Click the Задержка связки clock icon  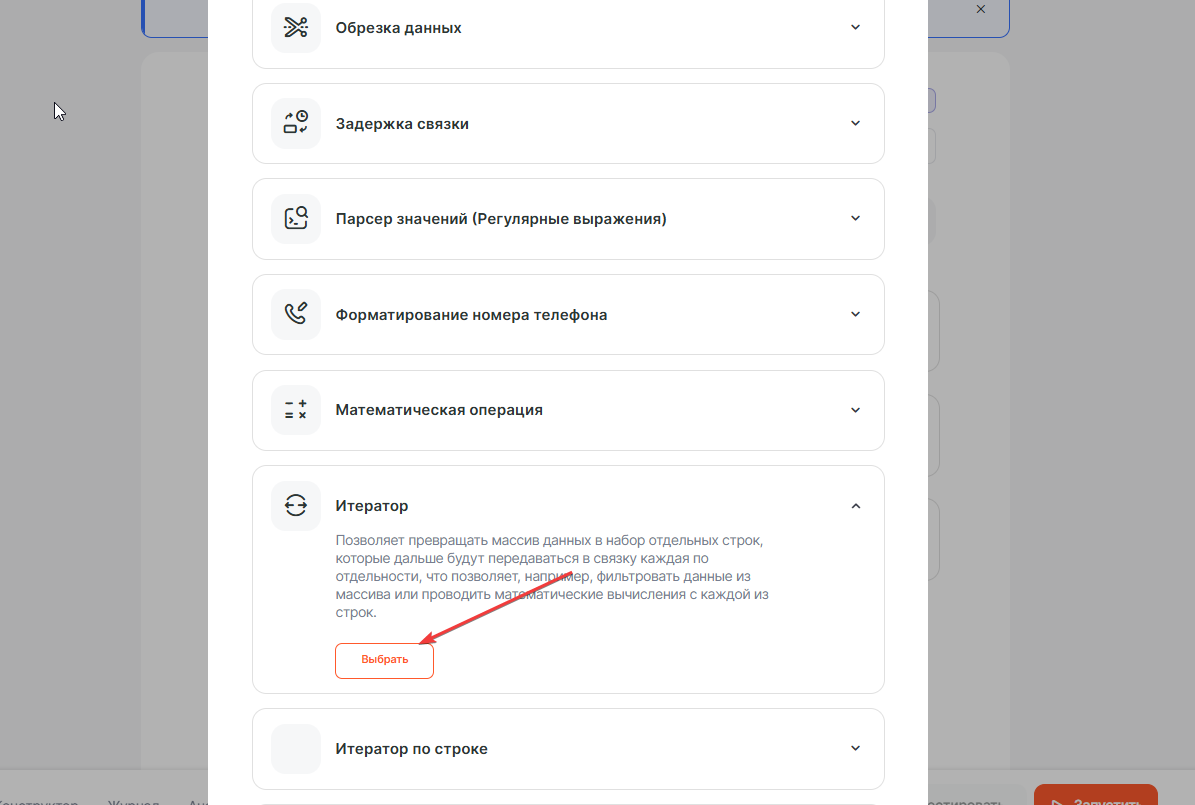[296, 123]
